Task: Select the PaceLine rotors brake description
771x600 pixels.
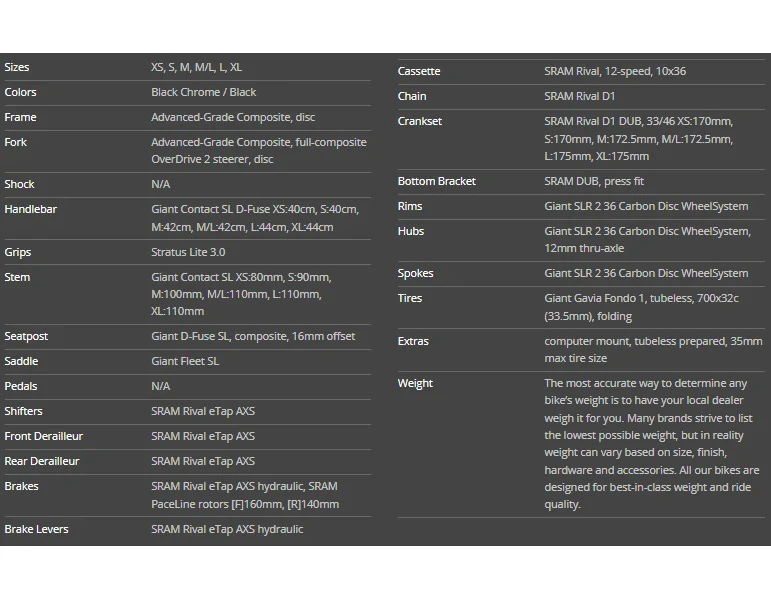Action: click(245, 495)
